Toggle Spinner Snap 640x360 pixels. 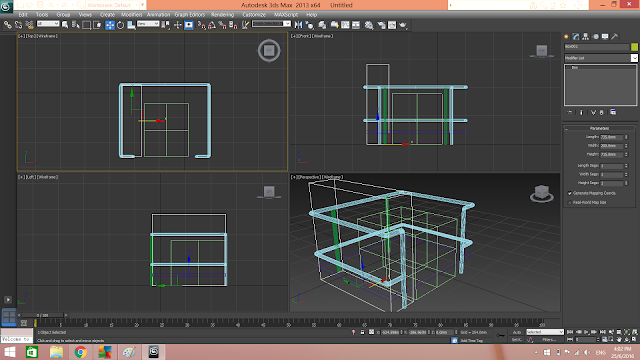pos(233,25)
